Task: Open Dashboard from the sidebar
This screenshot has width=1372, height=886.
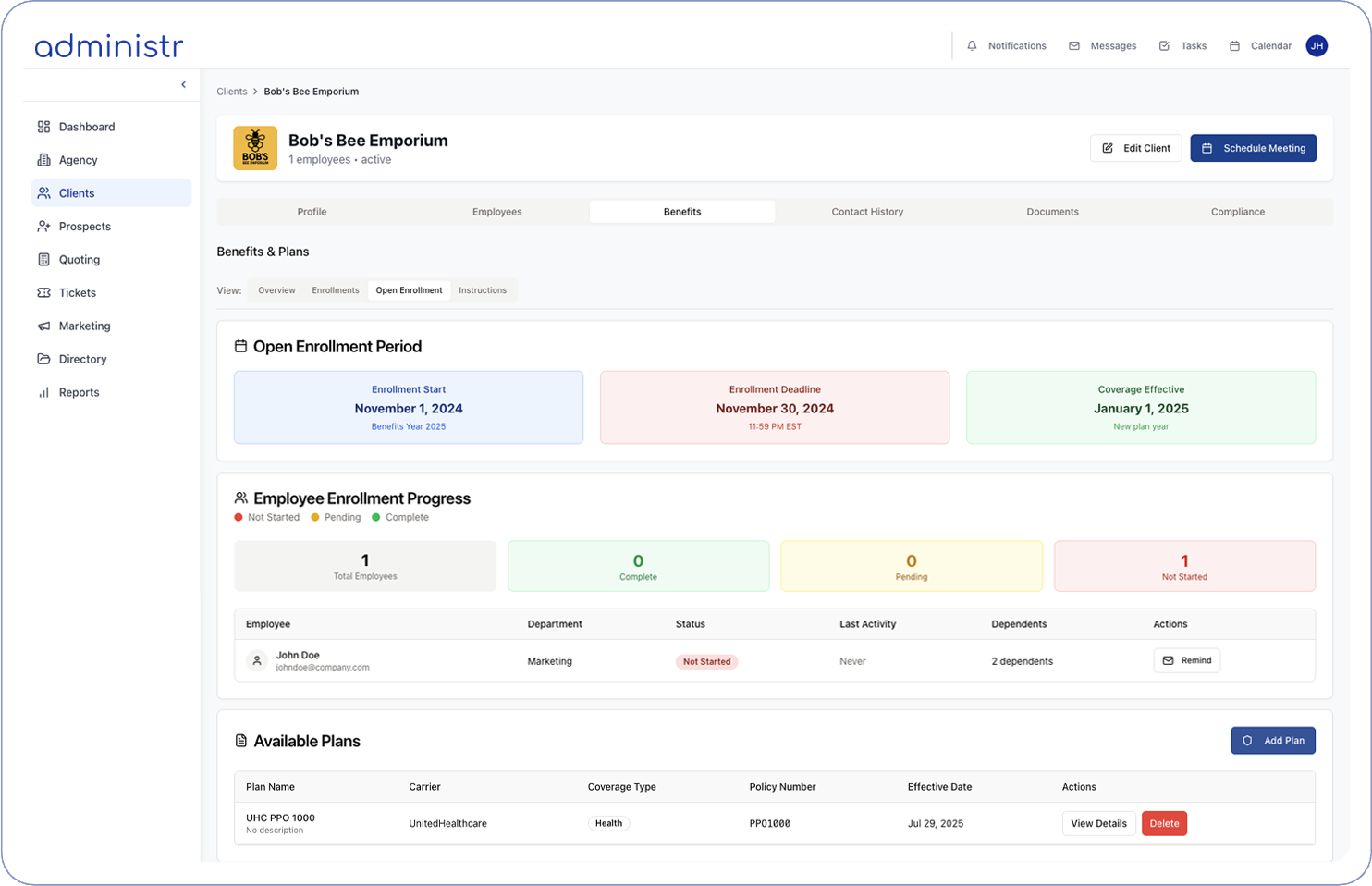Action: click(87, 127)
